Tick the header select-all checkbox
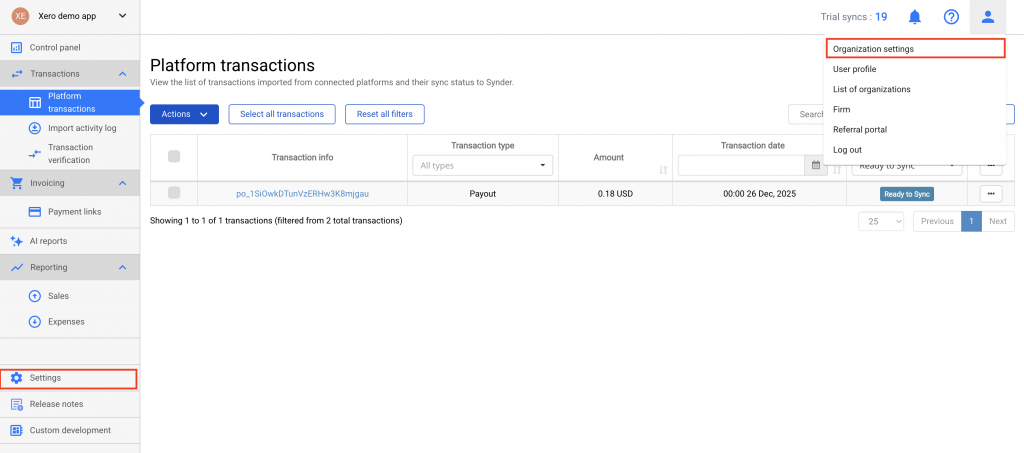Viewport: 1024px width, 453px height. click(174, 156)
